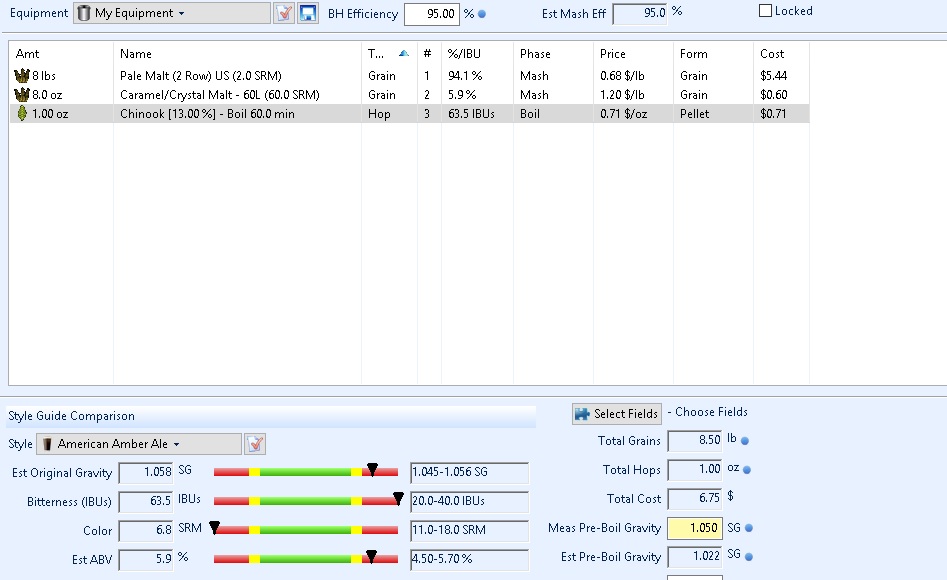This screenshot has width=947, height=580.
Task: Click the Phase column header
Action: pos(553,54)
